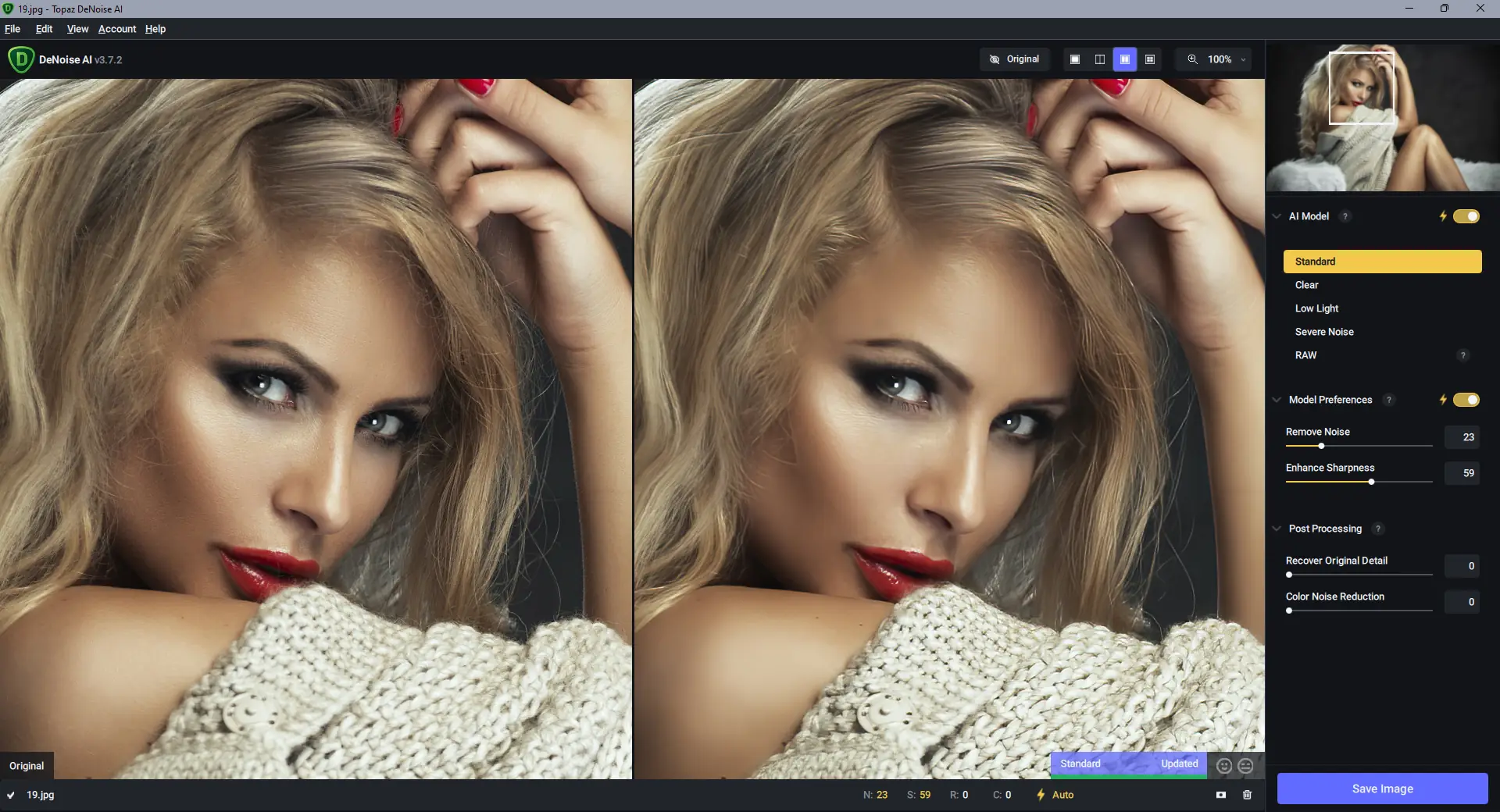1500x812 pixels.
Task: Collapse the Post Processing section
Action: 1277,529
